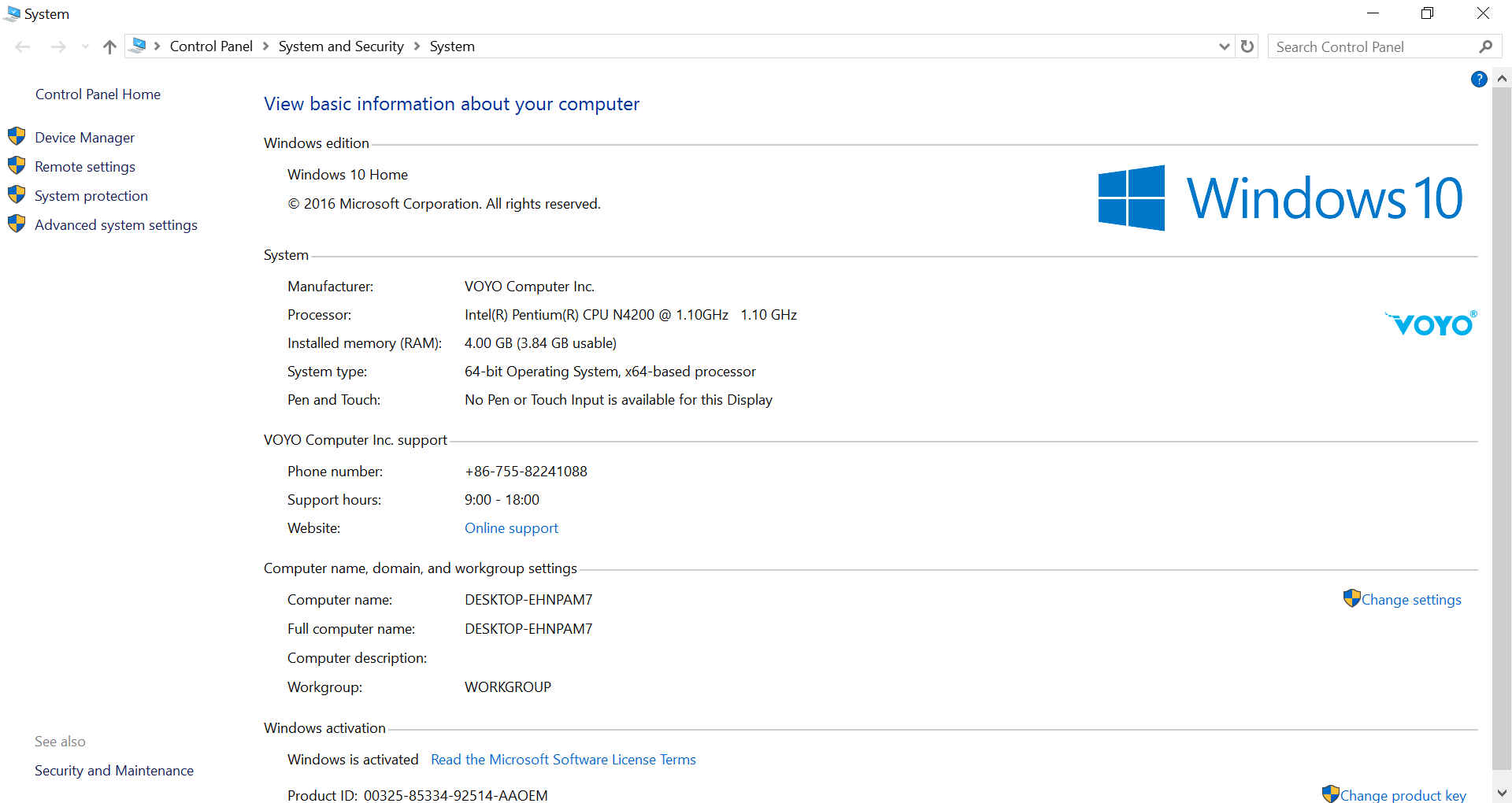Screen dimensions: 1512x803
Task: Click the computer icon in address bar
Action: [x=138, y=46]
